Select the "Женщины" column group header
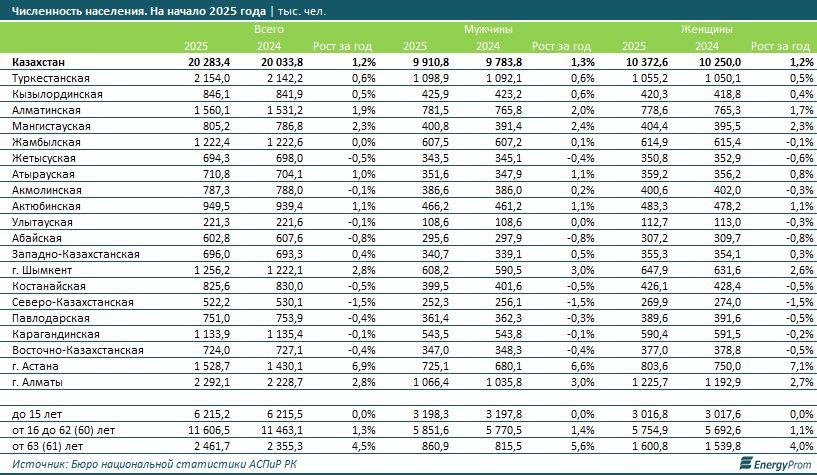817x475 pixels. coord(705,31)
